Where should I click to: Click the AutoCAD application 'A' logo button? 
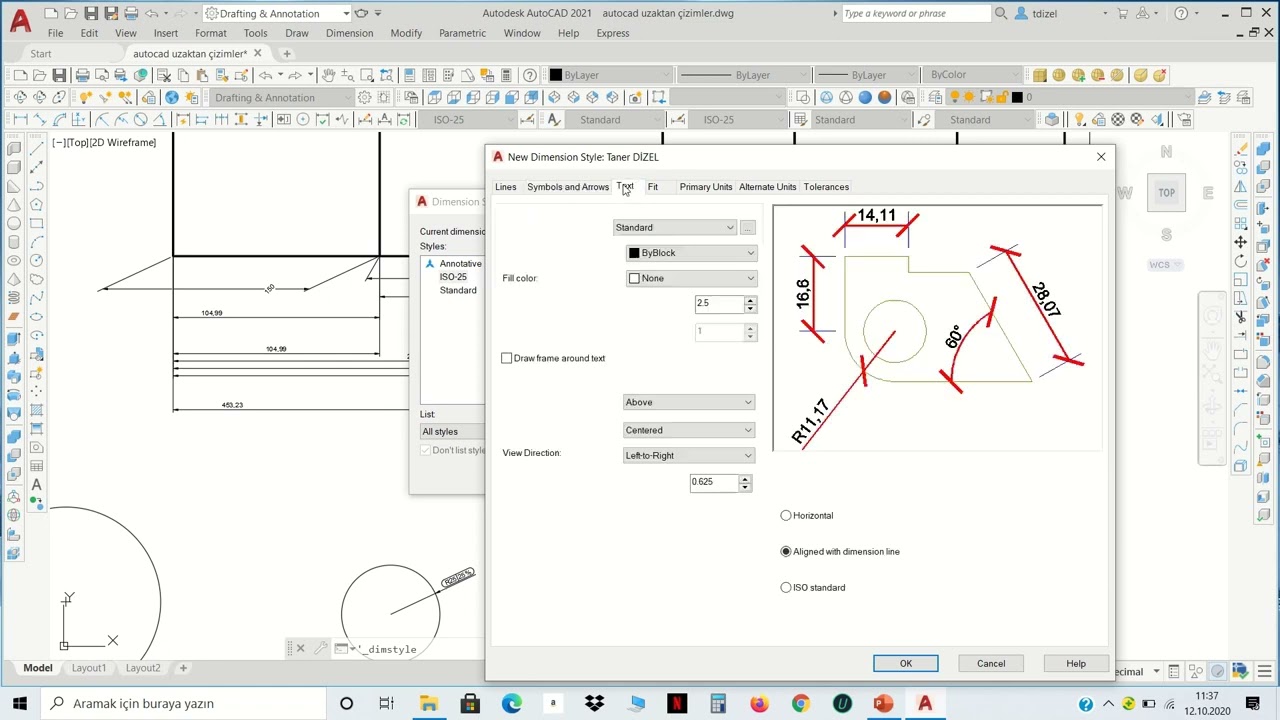pyautogui.click(x=20, y=19)
